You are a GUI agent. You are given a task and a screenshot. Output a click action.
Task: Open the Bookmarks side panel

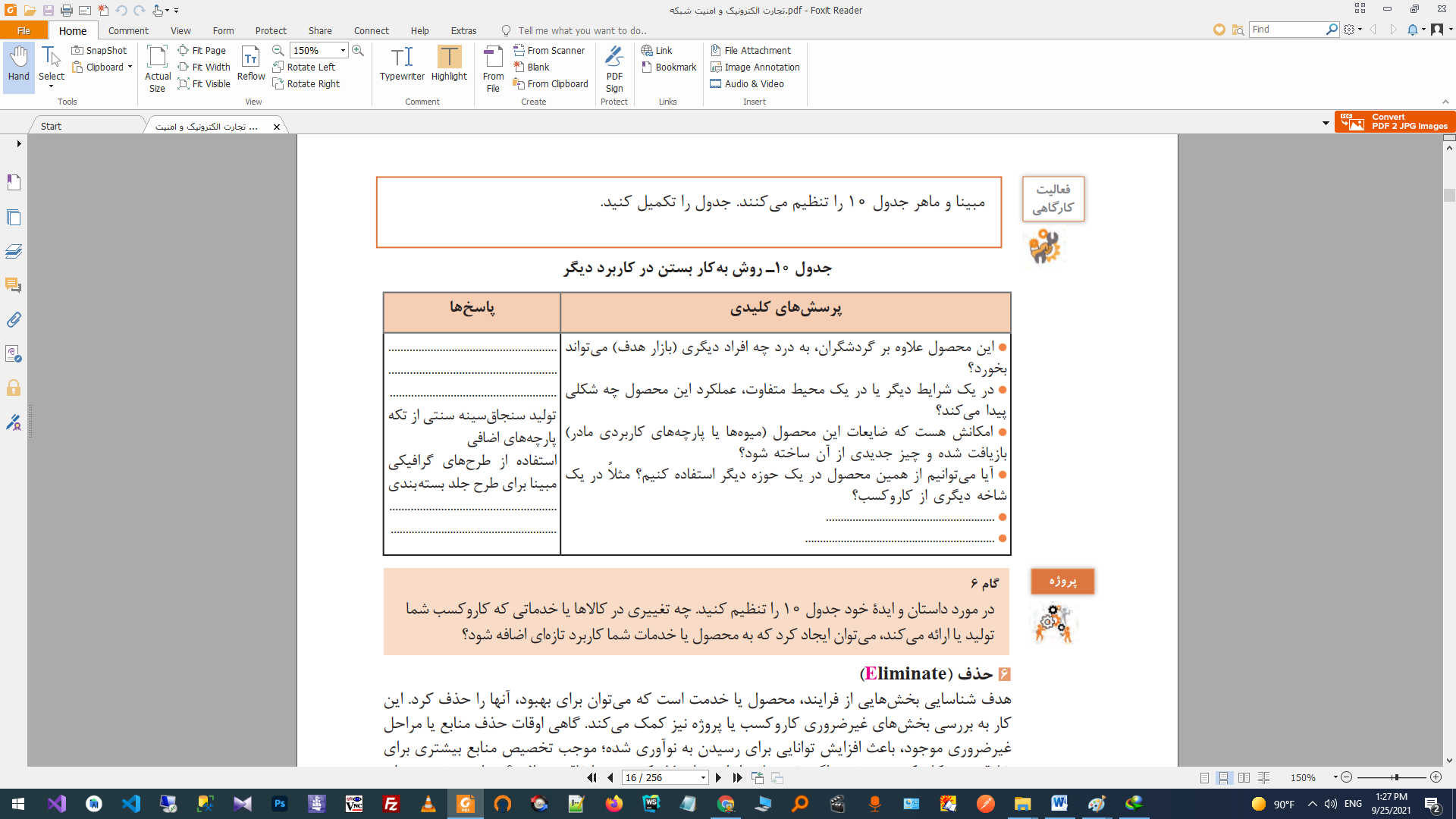14,182
